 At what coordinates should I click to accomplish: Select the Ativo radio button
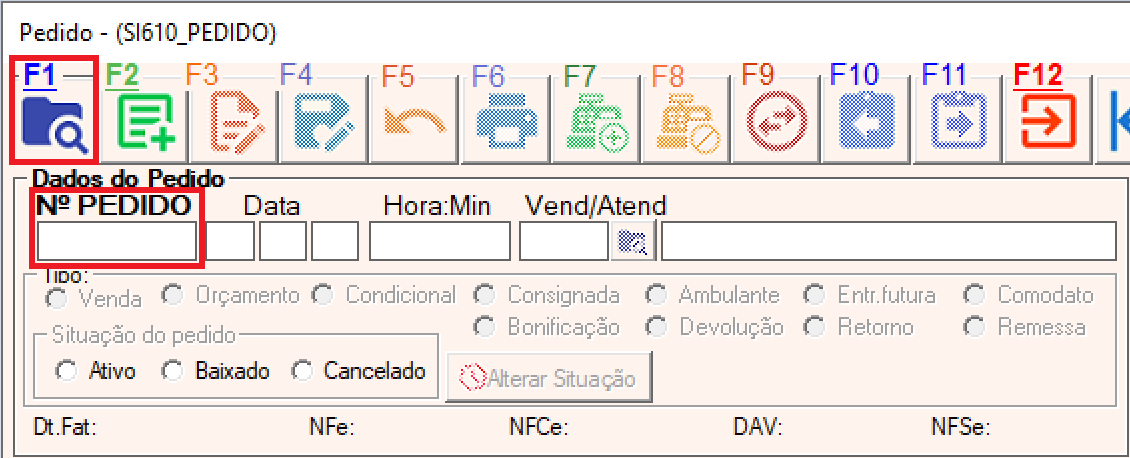[x=66, y=372]
